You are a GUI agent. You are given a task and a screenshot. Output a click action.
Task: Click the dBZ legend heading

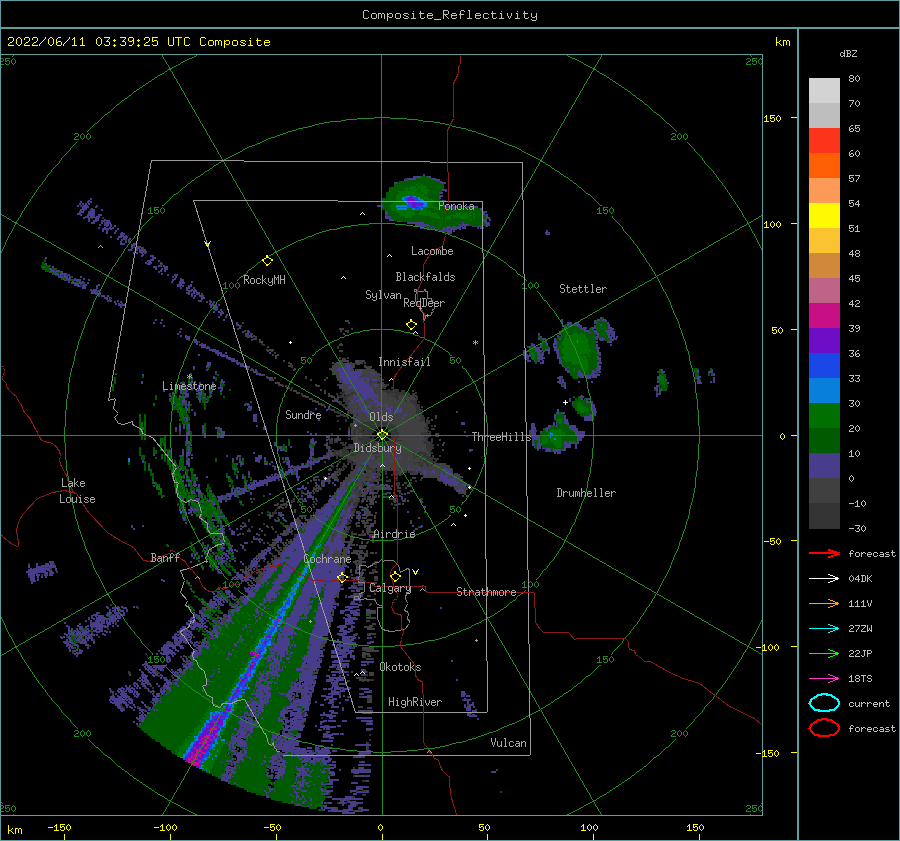point(848,53)
